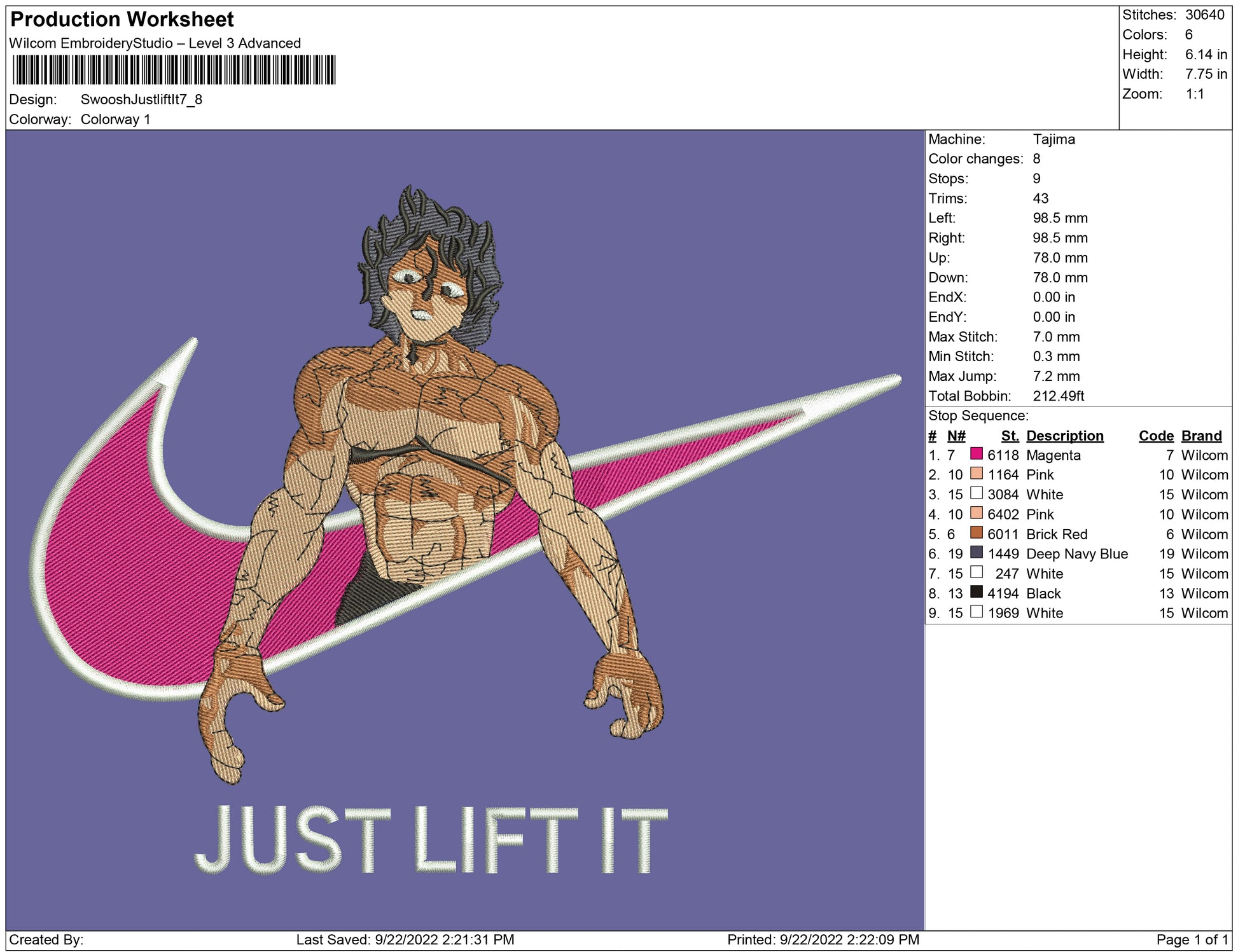
Task: Click the Description column header
Action: pyautogui.click(x=1064, y=436)
